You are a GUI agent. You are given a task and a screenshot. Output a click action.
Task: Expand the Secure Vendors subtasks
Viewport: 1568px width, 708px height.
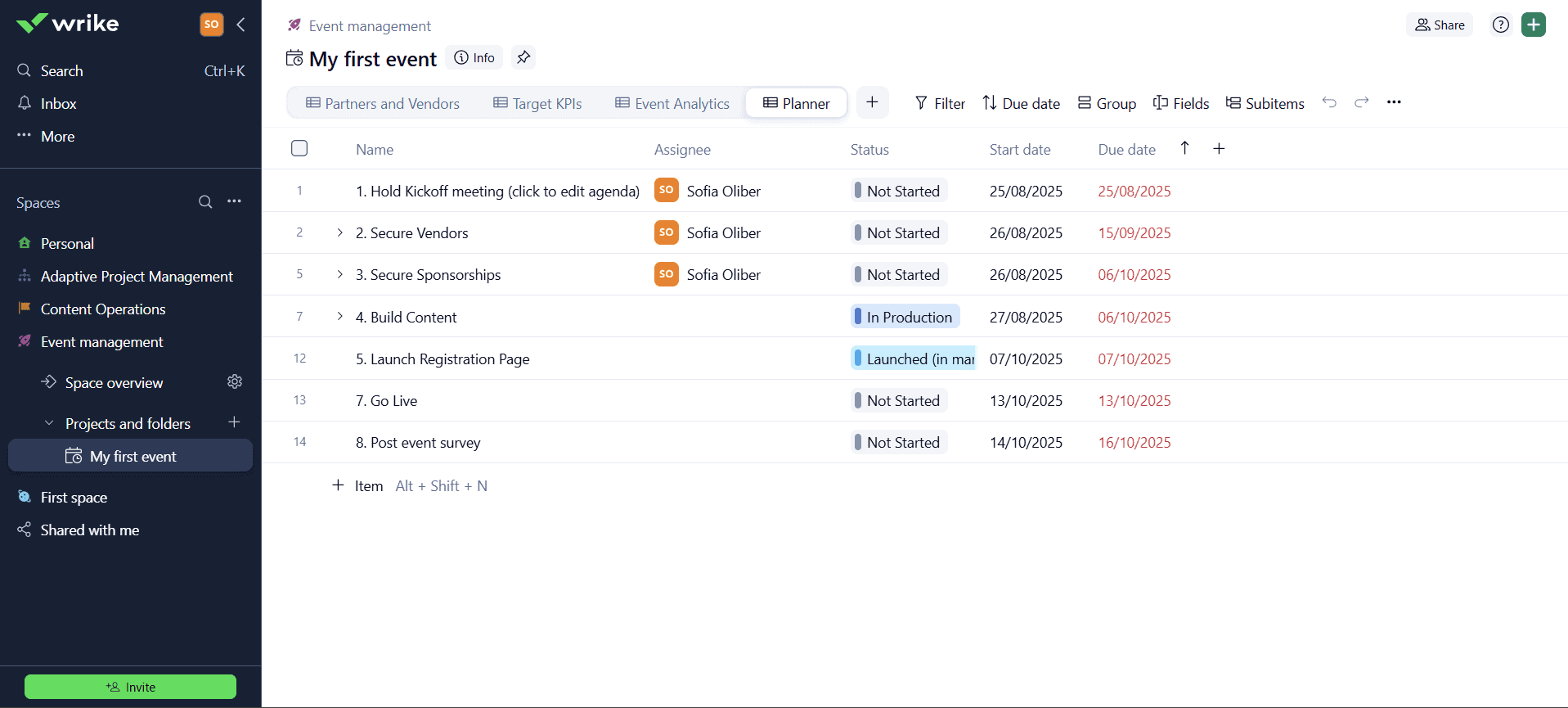(x=340, y=233)
